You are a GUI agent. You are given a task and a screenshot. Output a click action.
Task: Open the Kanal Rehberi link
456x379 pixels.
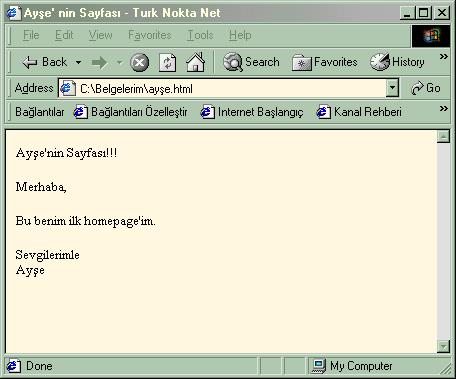359,112
